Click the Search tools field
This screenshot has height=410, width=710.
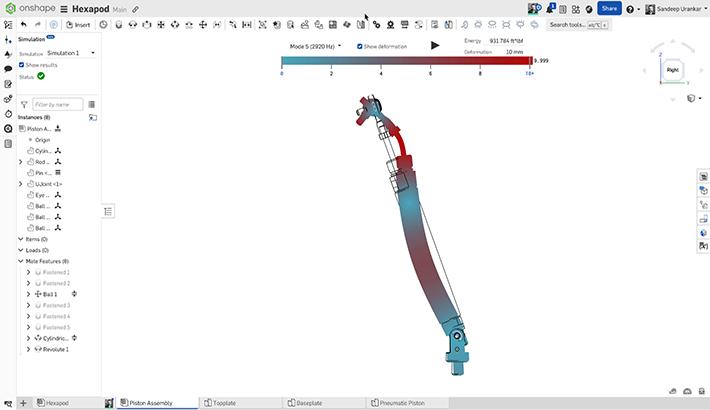tap(578, 25)
